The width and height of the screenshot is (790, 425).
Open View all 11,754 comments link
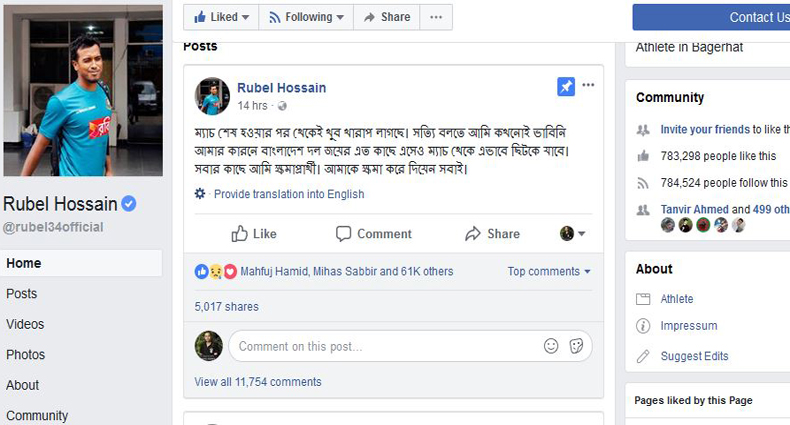(x=258, y=382)
